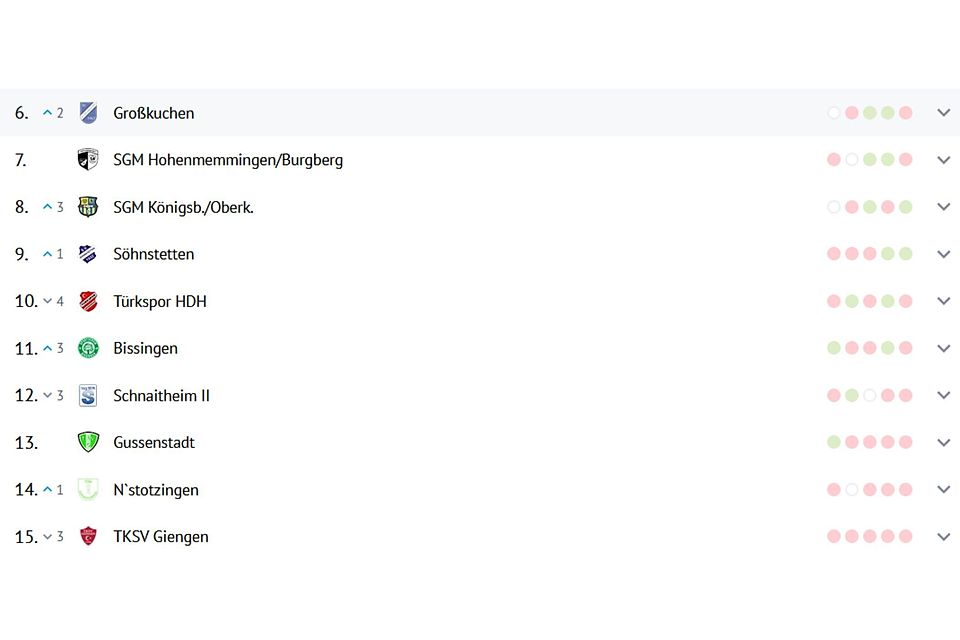
Task: Expand the TKSV Giengen row chevron
Action: tap(943, 537)
